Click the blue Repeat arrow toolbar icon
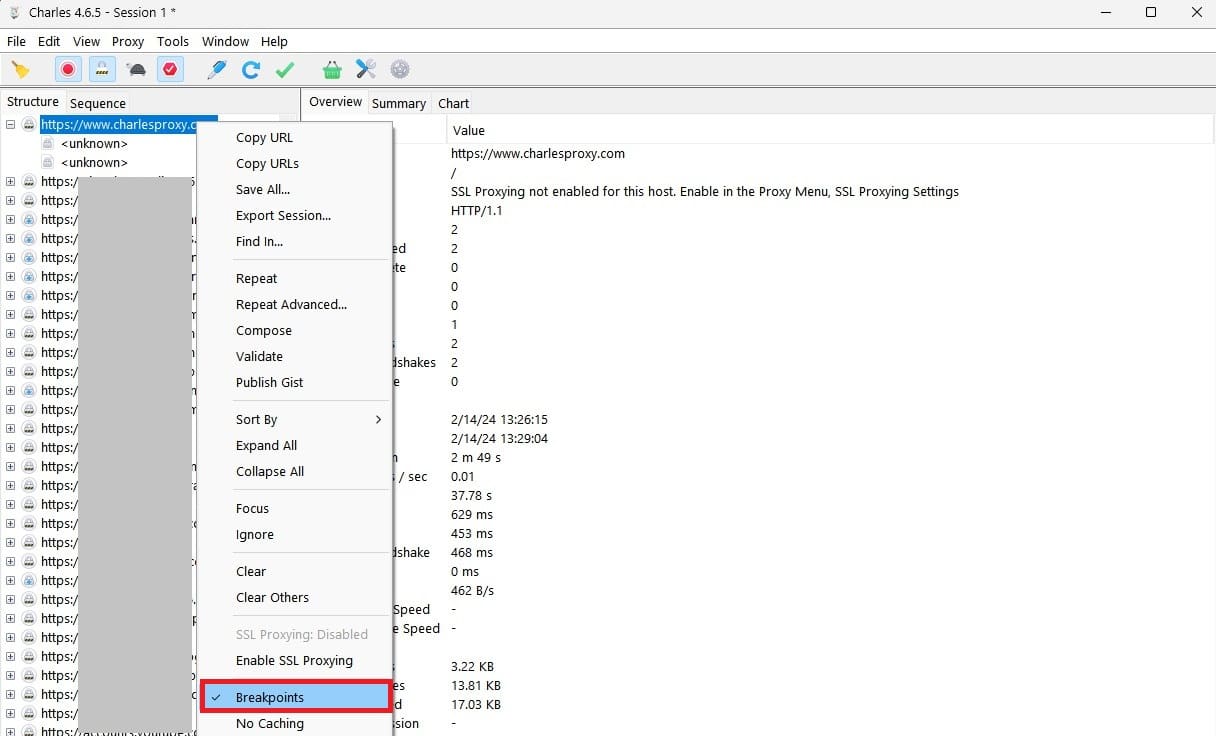 [251, 69]
